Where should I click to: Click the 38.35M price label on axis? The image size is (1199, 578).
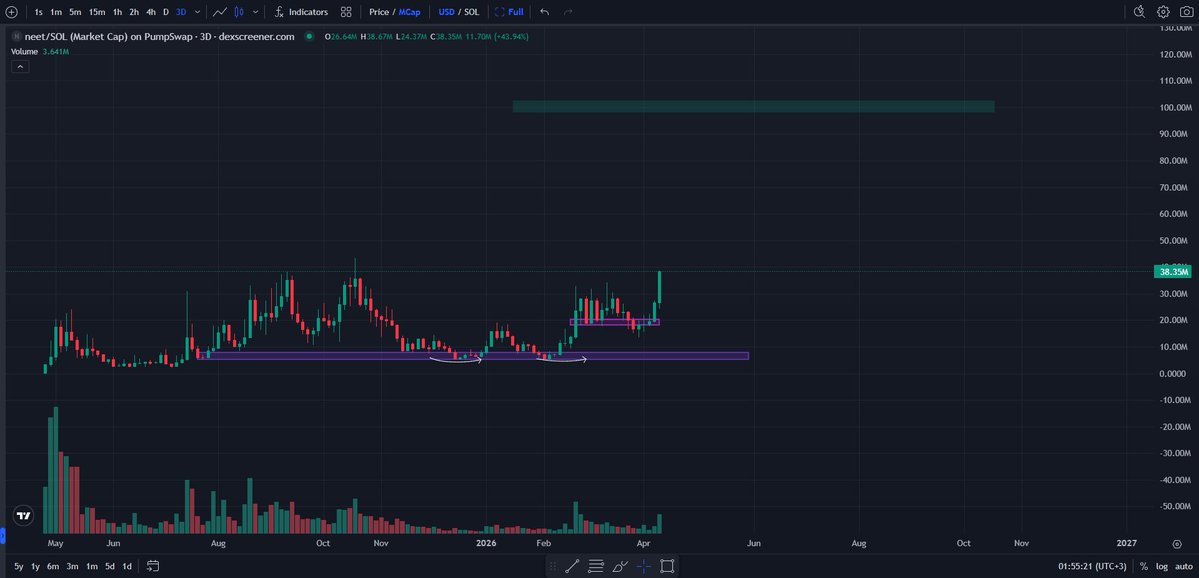[x=1171, y=271]
